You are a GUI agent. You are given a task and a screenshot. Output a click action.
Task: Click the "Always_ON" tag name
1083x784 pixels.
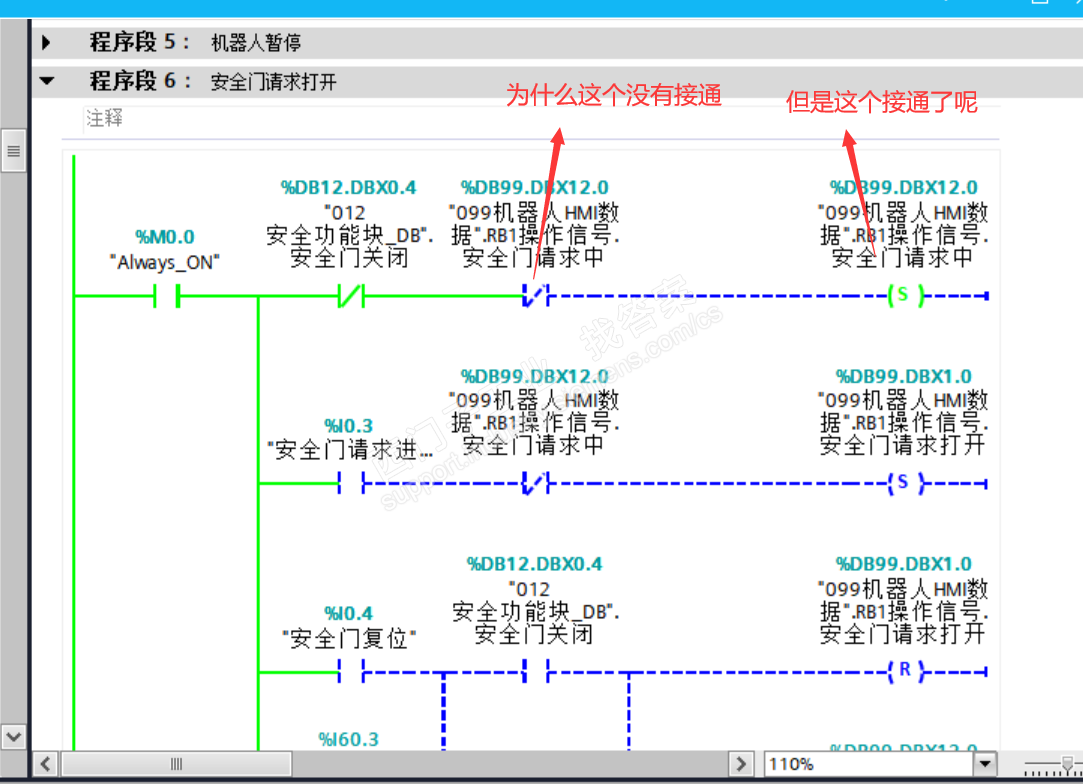164,262
